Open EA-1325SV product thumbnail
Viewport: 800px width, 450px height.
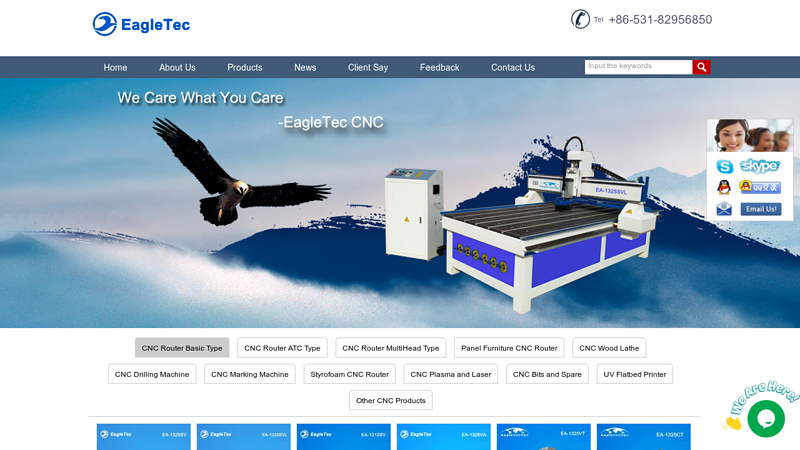point(144,437)
